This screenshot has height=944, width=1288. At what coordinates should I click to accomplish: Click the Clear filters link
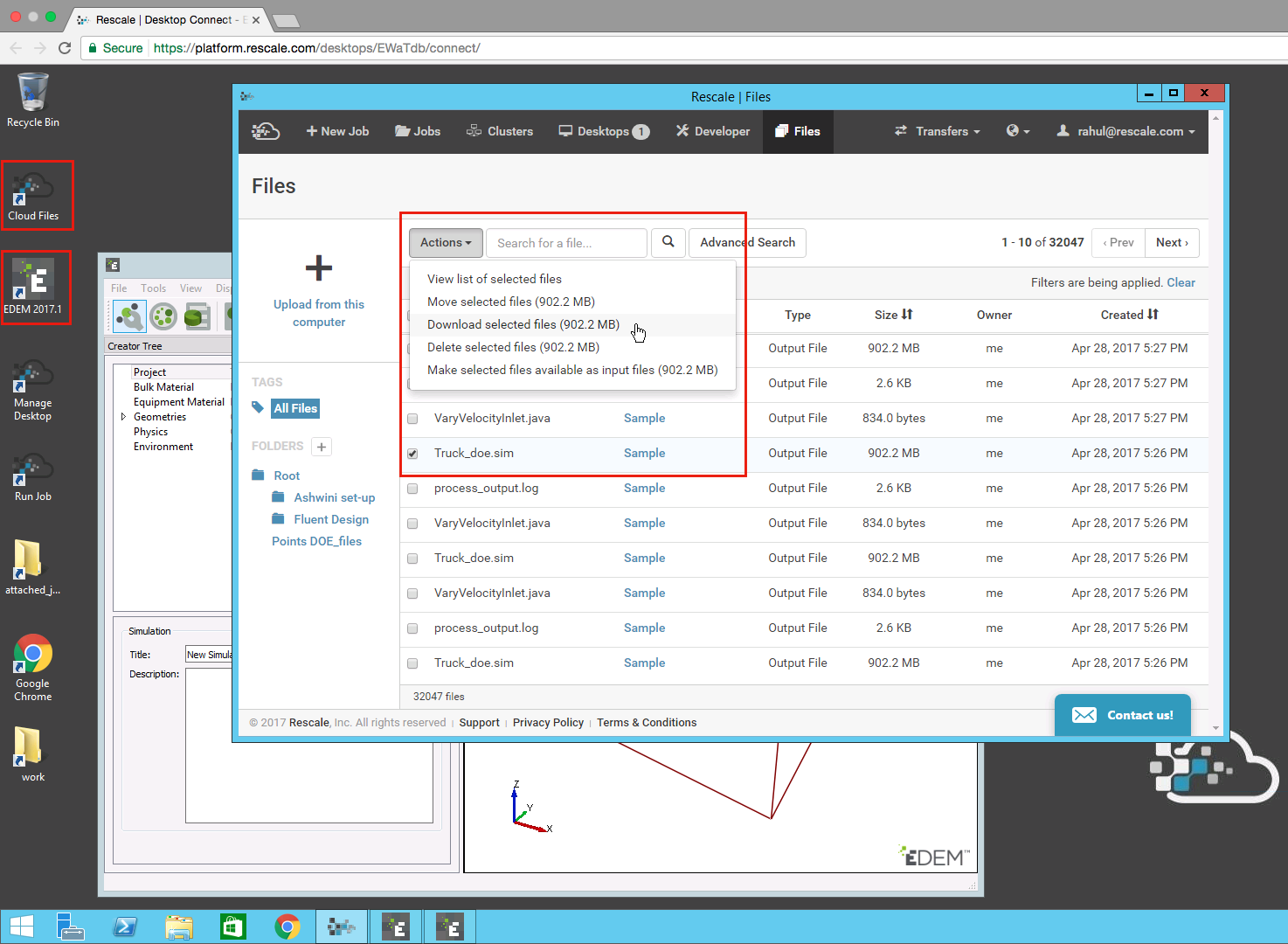[x=1181, y=282]
